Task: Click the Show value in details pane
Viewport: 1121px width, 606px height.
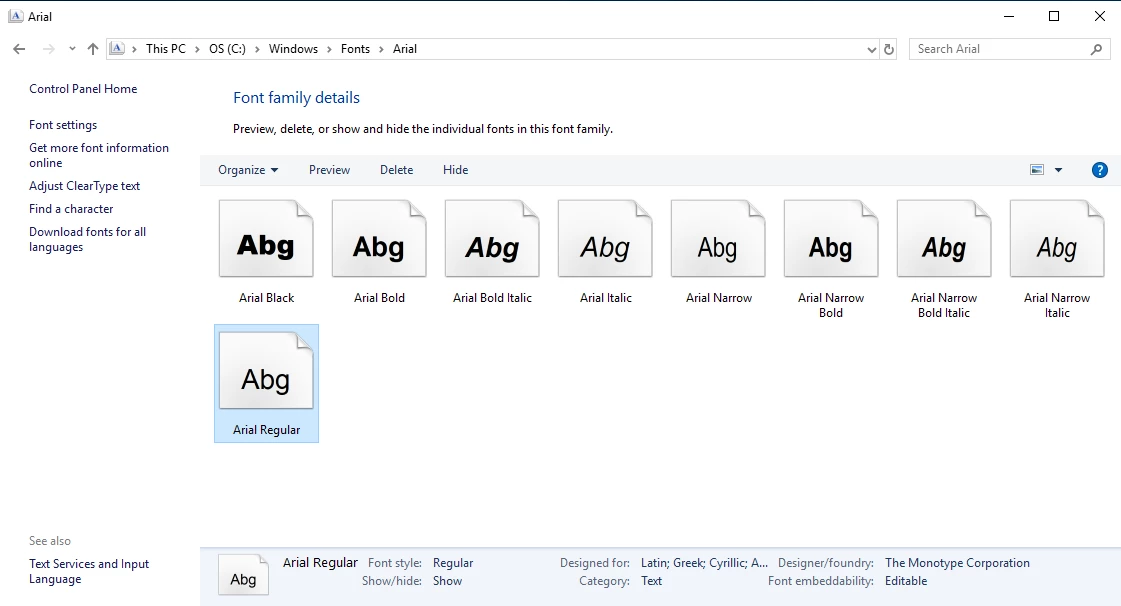Action: (448, 581)
